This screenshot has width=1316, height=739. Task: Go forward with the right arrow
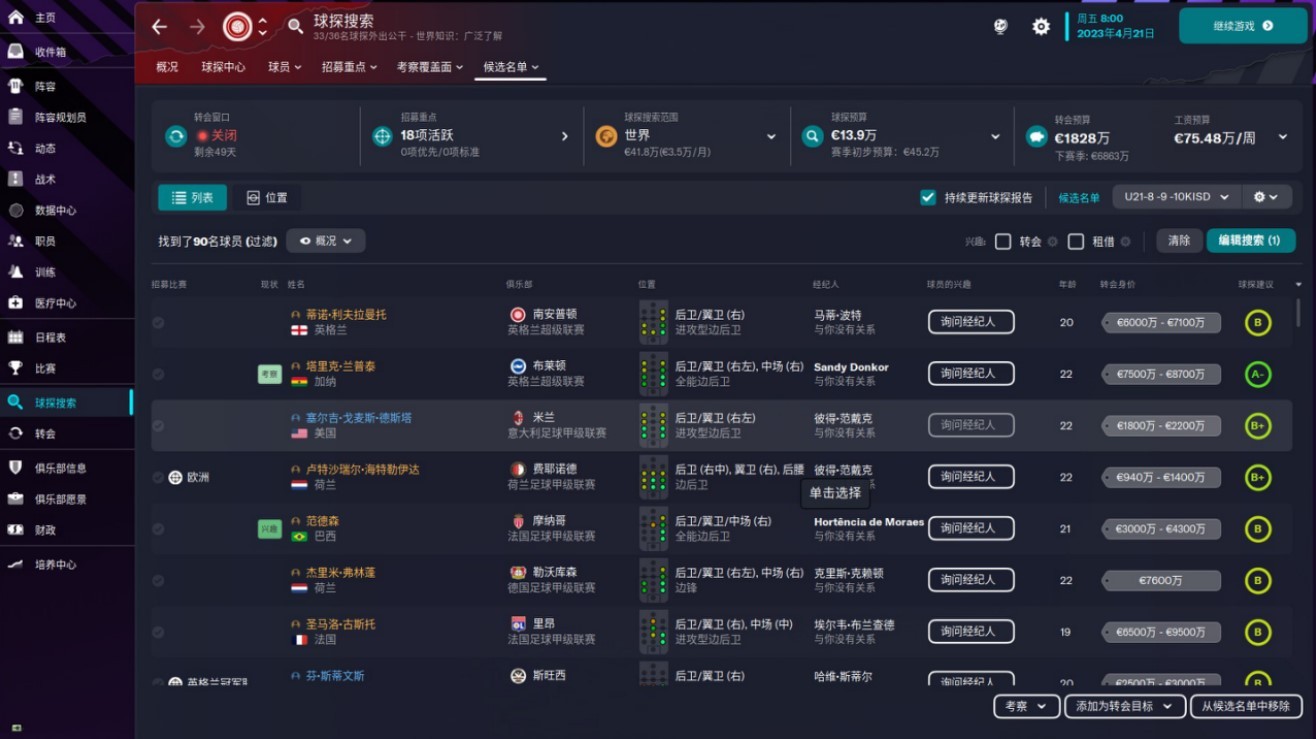coord(197,27)
